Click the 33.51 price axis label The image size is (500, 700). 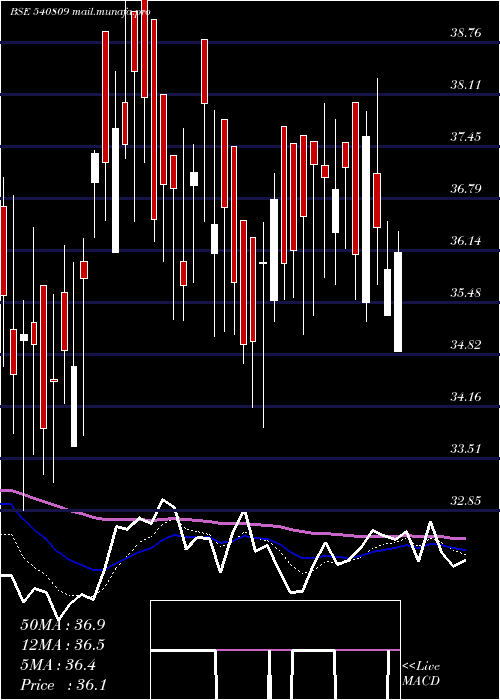(466, 449)
